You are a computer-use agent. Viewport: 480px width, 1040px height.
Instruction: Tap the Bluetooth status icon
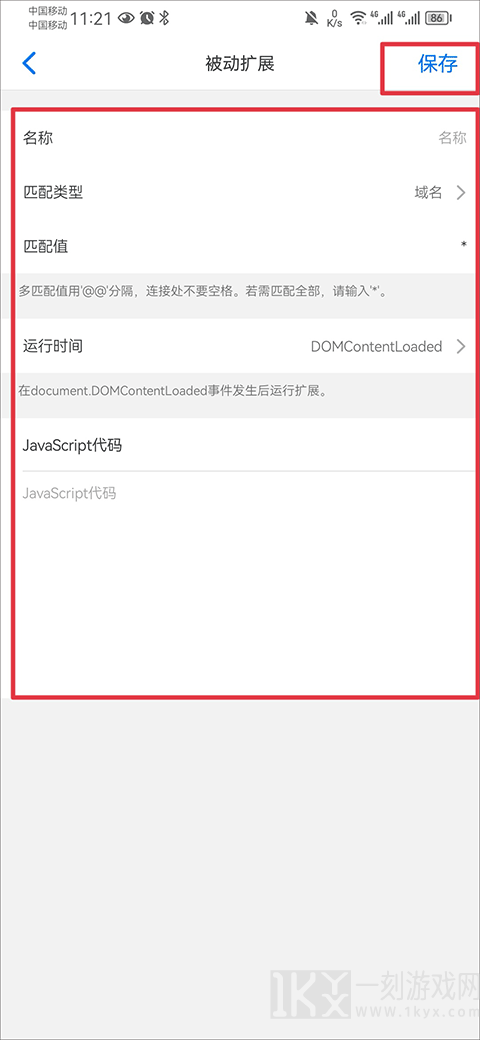click(164, 19)
